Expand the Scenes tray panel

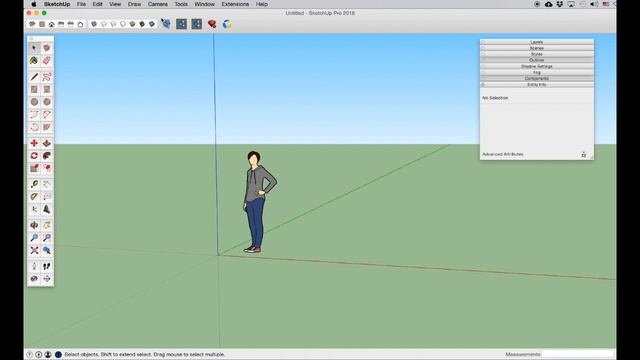[537, 48]
